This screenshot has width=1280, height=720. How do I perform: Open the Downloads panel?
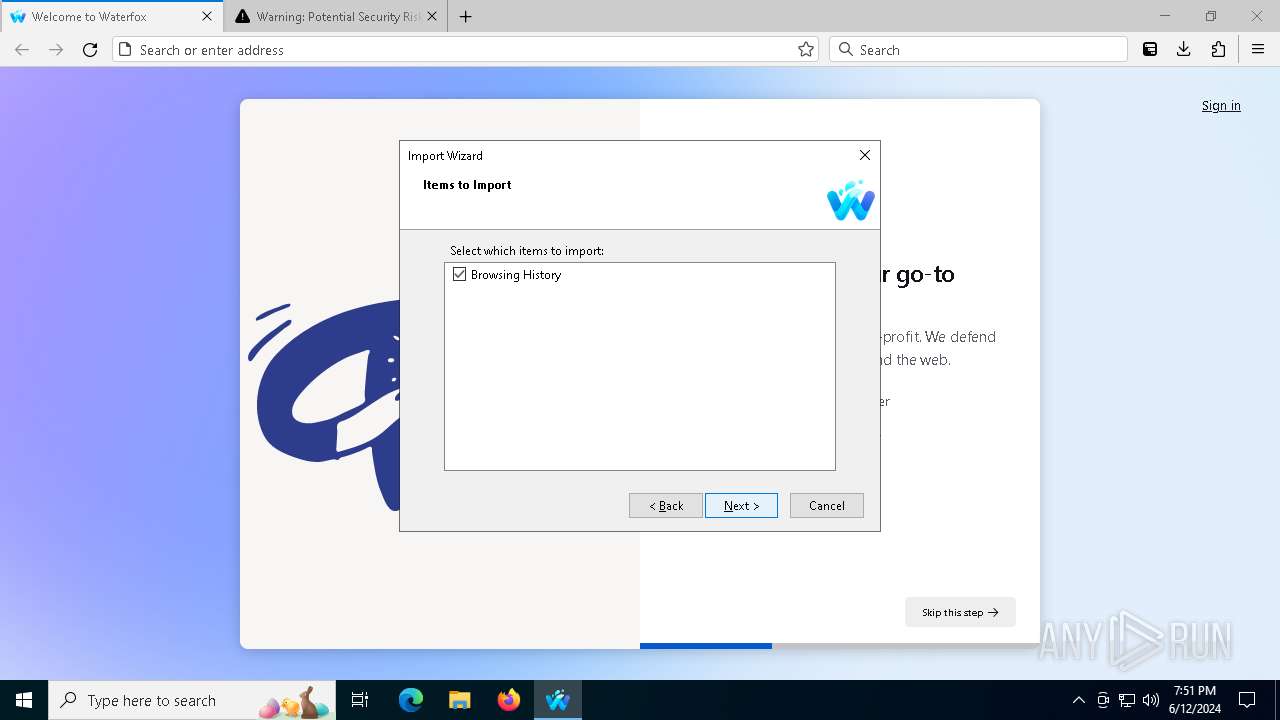tap(1184, 50)
